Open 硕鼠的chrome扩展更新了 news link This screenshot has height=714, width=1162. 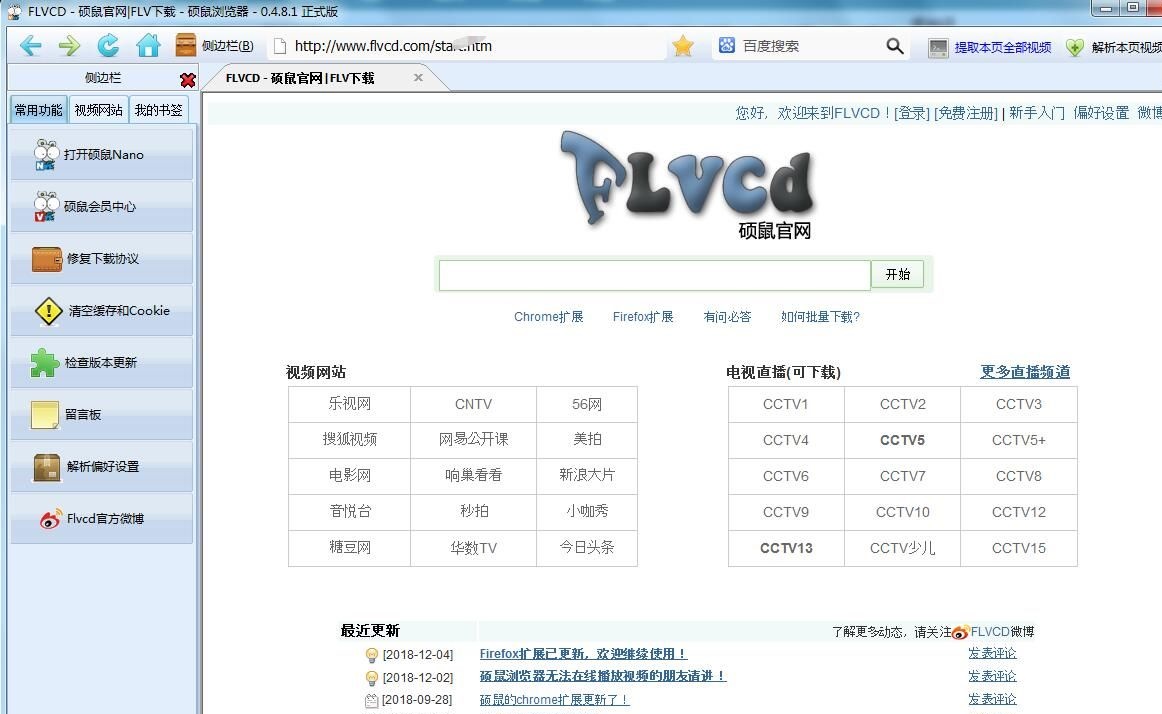pyautogui.click(x=554, y=699)
